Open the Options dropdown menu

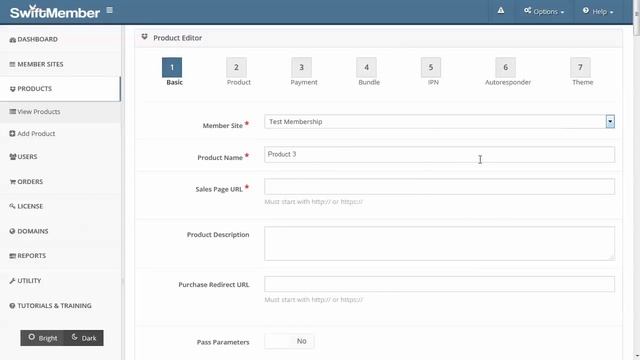click(544, 11)
